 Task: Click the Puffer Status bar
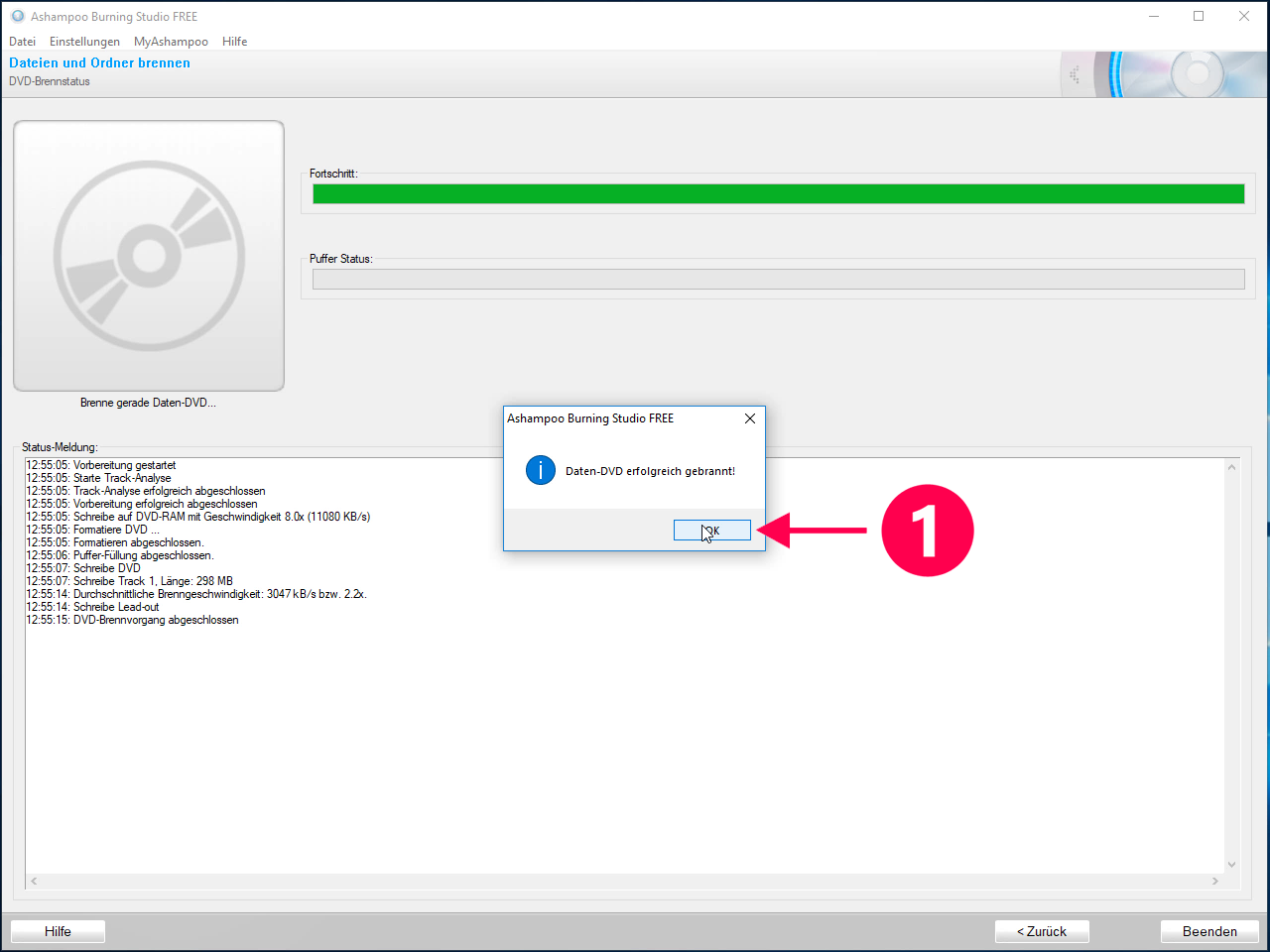[x=779, y=280]
